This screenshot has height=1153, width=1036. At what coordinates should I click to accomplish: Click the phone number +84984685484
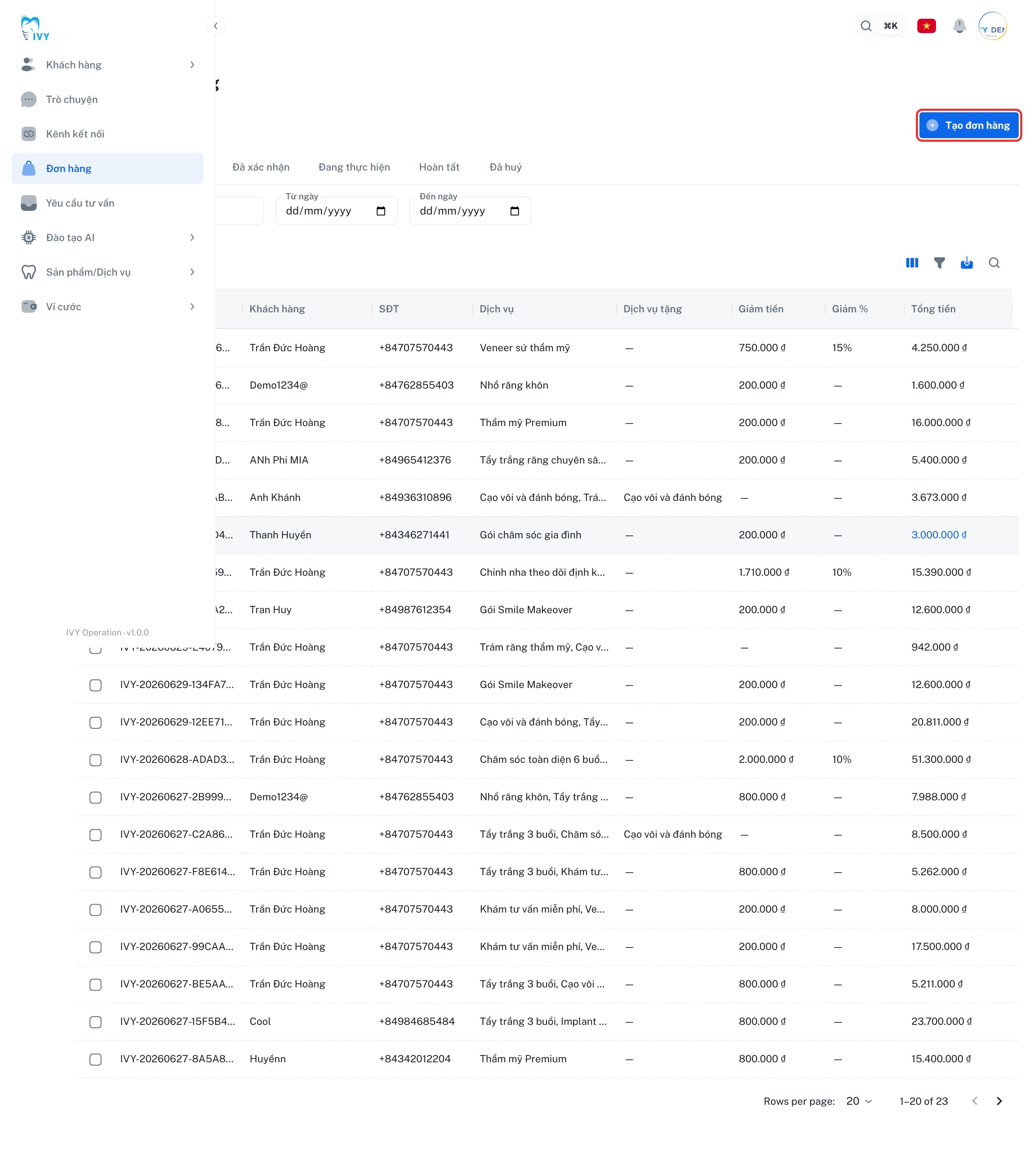[x=417, y=1022]
